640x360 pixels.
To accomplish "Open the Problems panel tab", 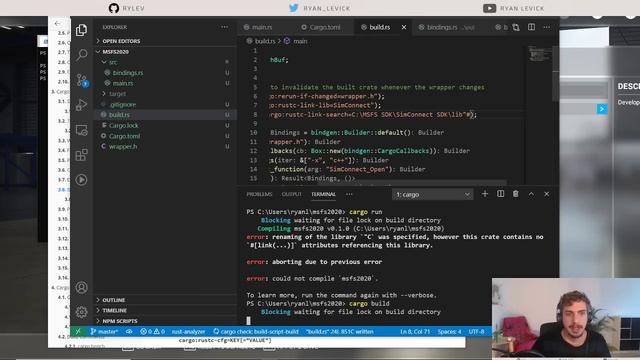I will [x=259, y=194].
